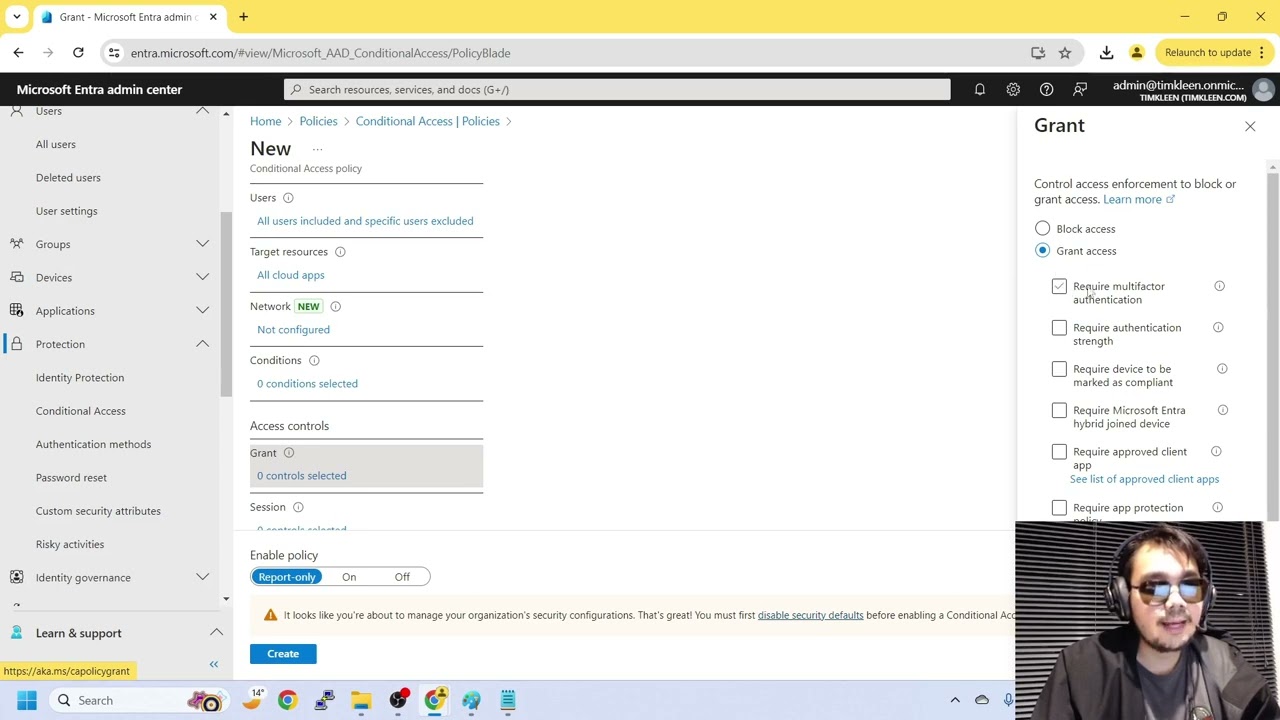The height and width of the screenshot is (720, 1280).
Task: Click the info icon beside Grant
Action: click(289, 453)
